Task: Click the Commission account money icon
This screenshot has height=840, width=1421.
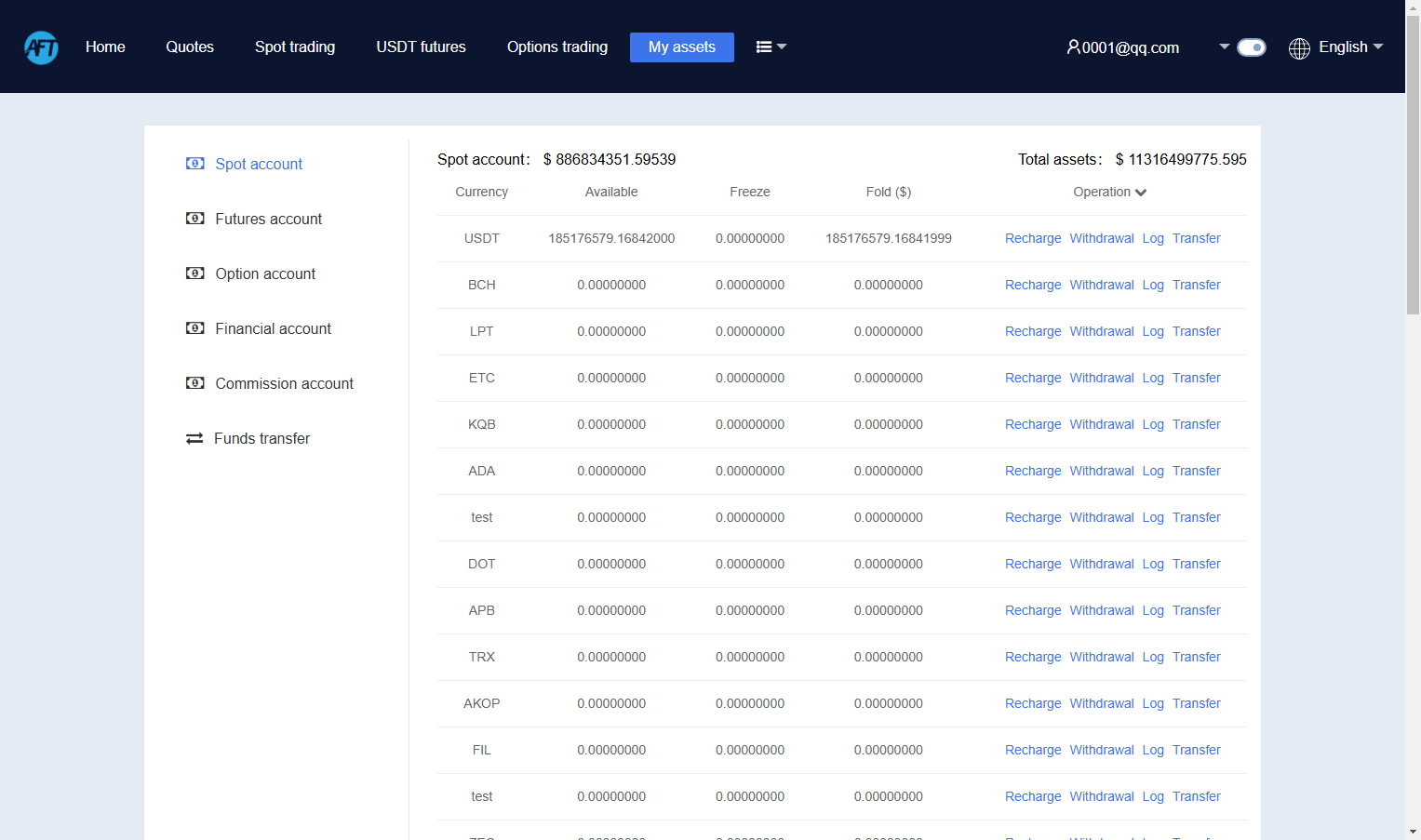Action: 195,383
